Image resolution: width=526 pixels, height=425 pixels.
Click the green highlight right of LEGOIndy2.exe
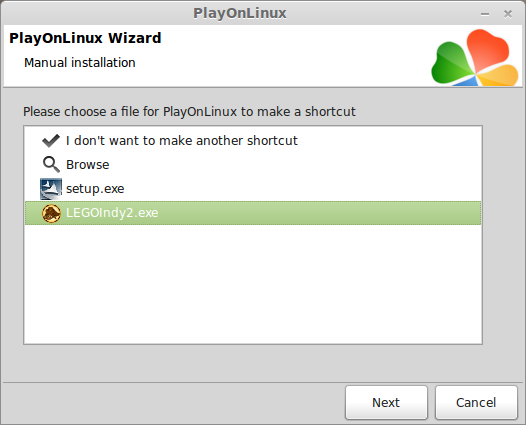pos(319,213)
